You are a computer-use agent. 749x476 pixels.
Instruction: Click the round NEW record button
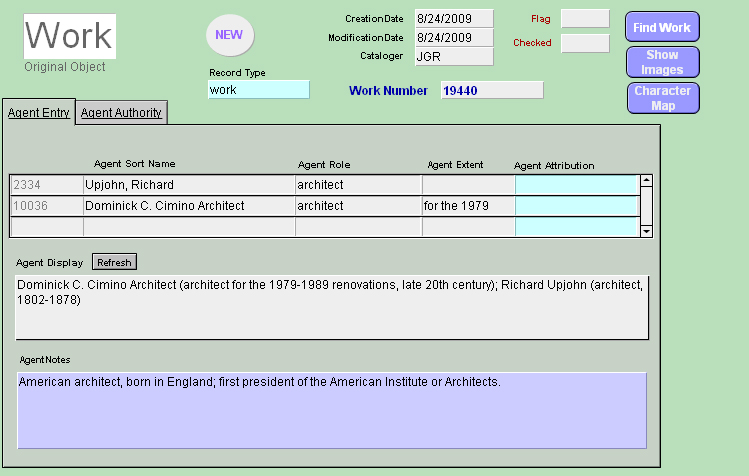coord(229,35)
